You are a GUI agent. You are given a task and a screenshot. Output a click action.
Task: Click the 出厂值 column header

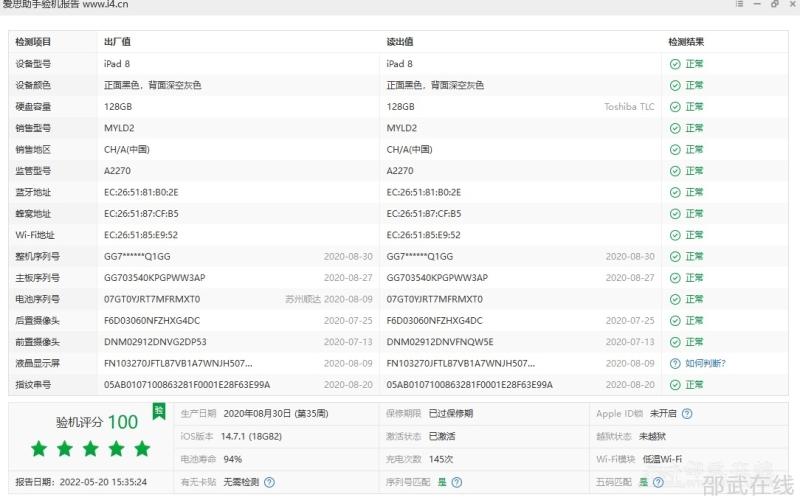click(117, 42)
